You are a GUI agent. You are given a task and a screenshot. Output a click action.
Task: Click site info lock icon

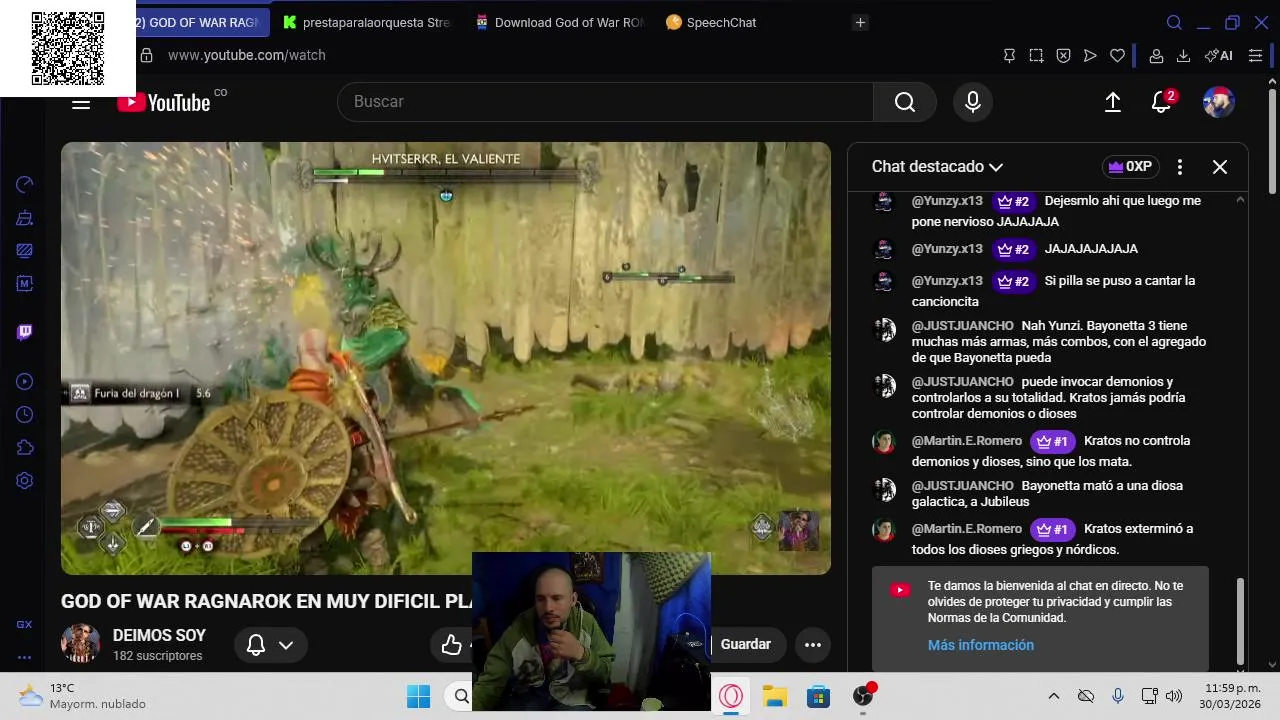[146, 55]
